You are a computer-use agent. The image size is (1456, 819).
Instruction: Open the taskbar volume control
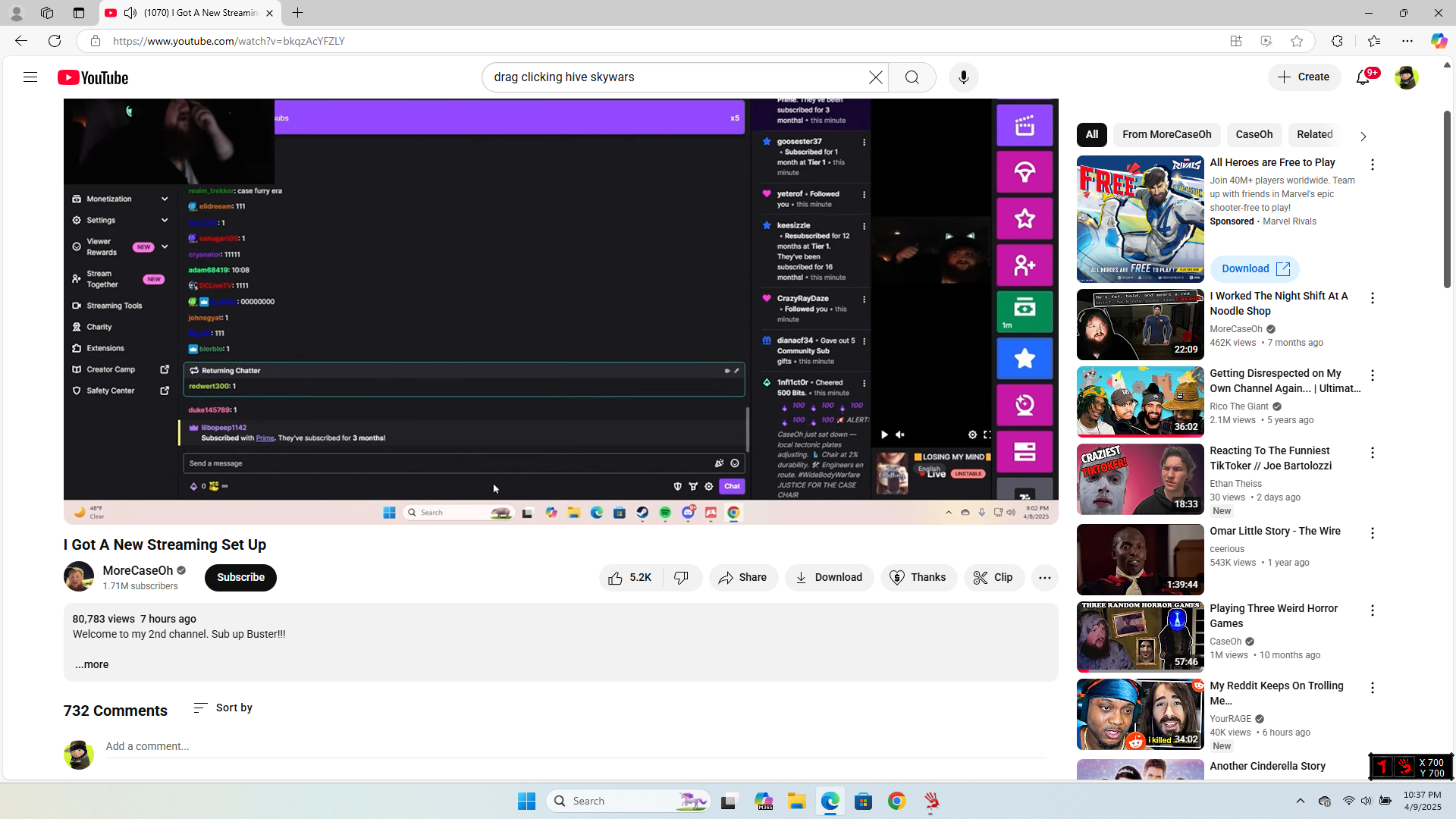point(1366,802)
